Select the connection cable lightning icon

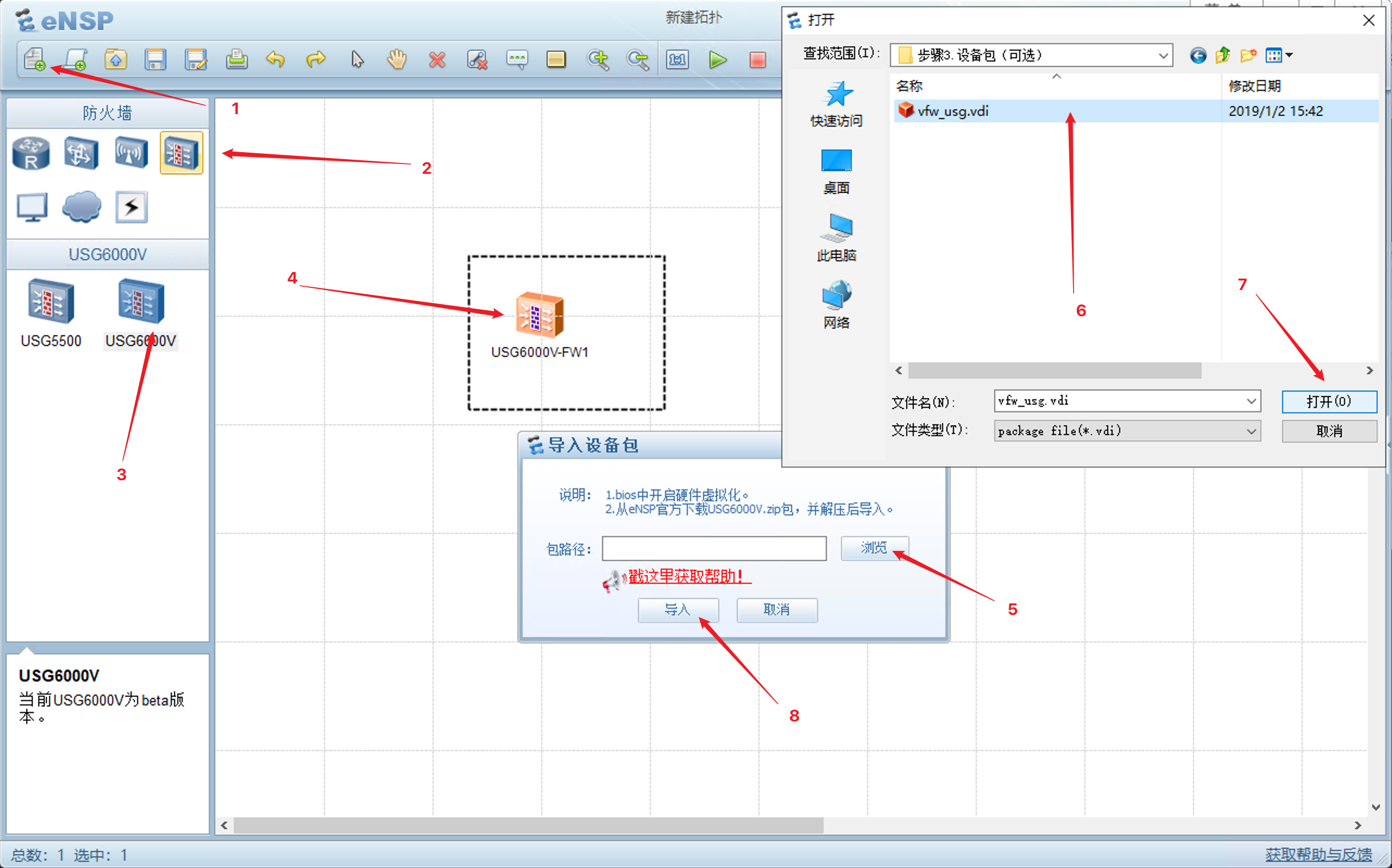coord(131,206)
